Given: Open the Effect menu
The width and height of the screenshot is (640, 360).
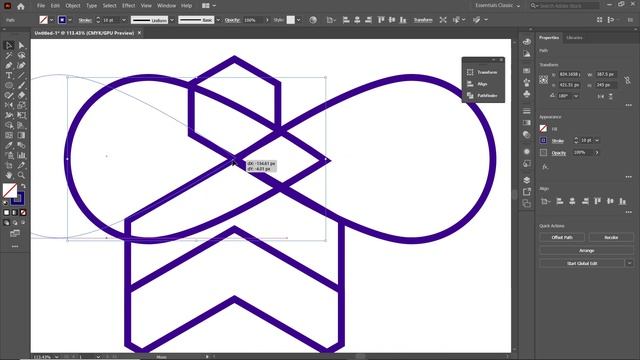Looking at the screenshot, I should (128, 6).
